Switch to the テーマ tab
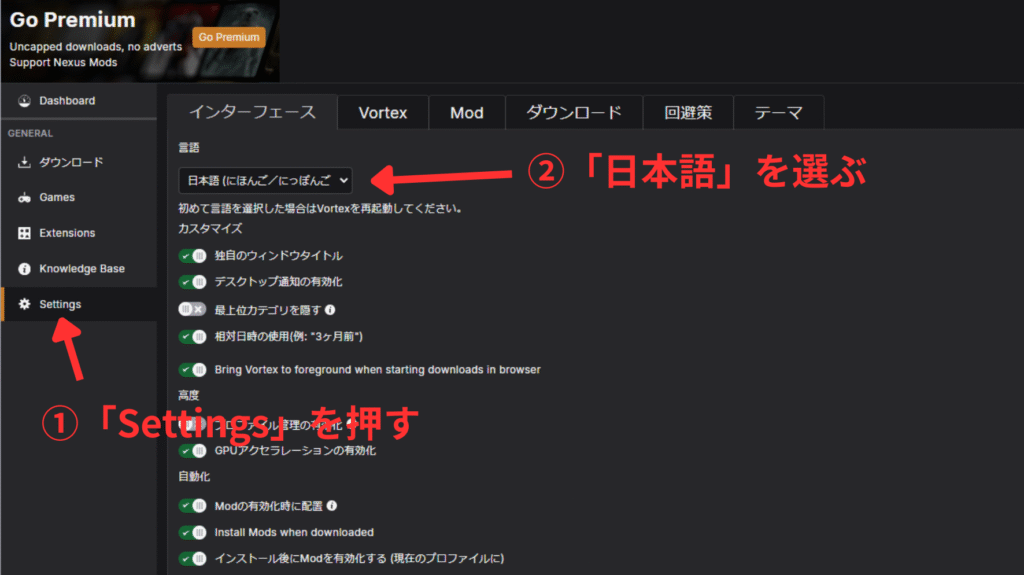This screenshot has width=1024, height=575. click(x=778, y=112)
